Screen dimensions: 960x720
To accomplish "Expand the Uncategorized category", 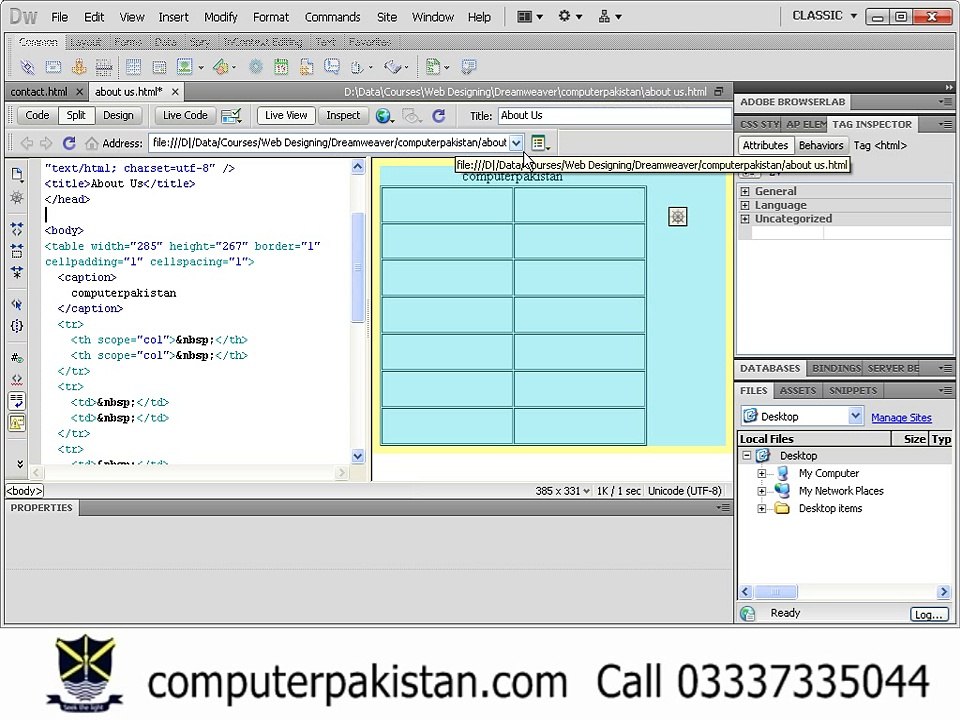I will coord(745,219).
